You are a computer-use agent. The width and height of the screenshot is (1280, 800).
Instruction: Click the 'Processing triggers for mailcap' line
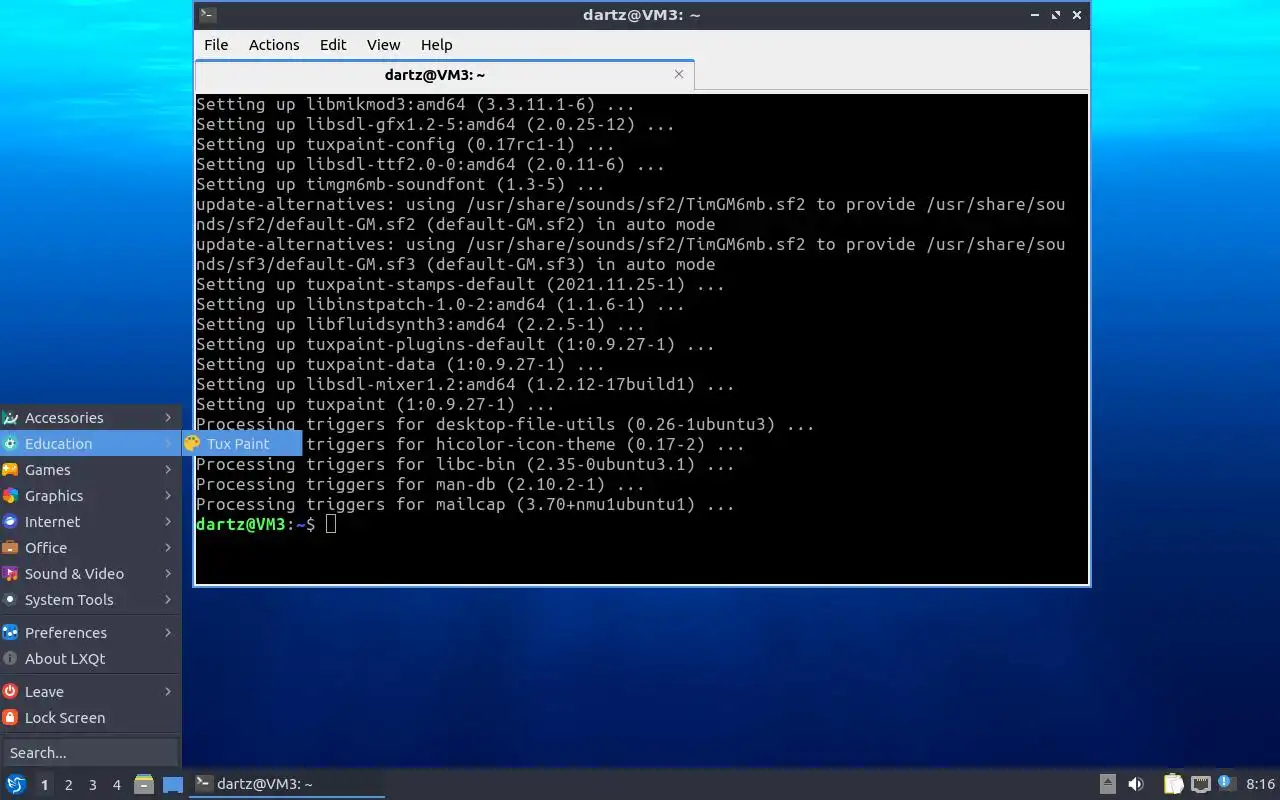[465, 504]
